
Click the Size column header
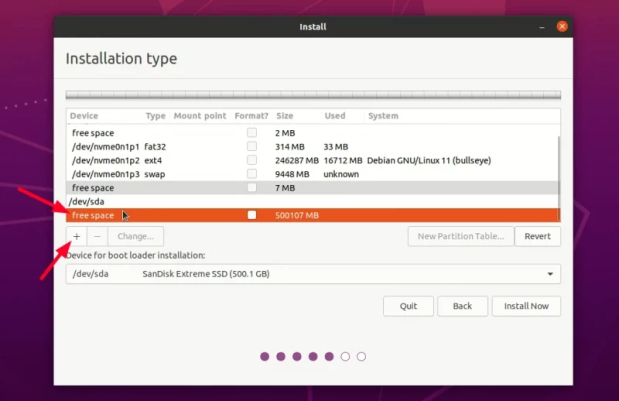(x=285, y=116)
